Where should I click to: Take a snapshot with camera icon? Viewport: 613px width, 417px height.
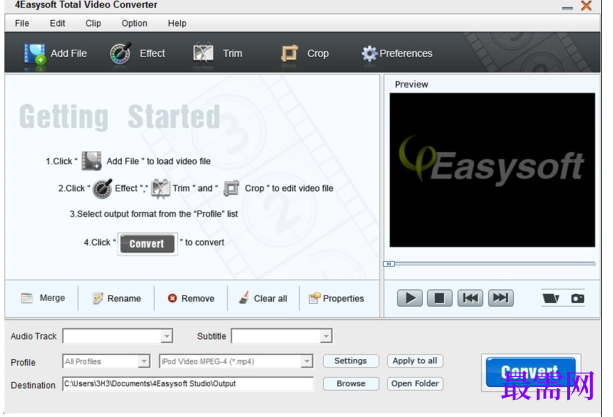(x=577, y=299)
